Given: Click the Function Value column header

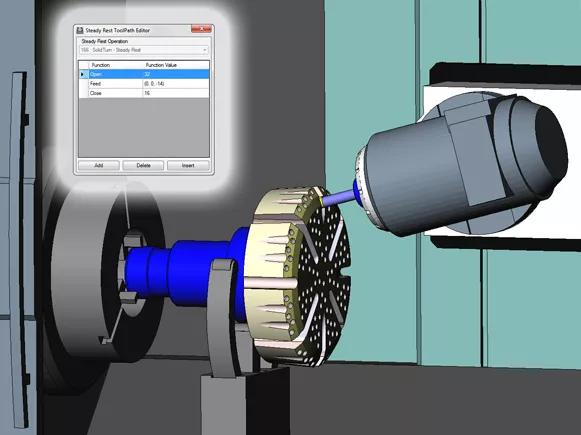Looking at the screenshot, I should pyautogui.click(x=176, y=65).
